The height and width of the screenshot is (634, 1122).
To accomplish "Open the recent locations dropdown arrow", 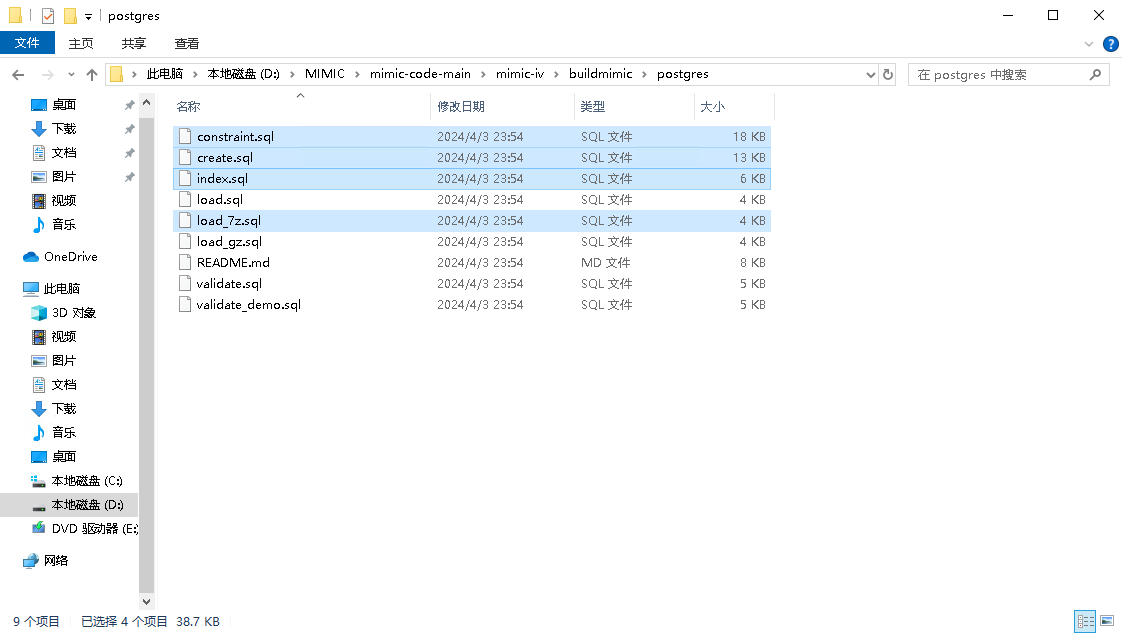I will pos(71,74).
